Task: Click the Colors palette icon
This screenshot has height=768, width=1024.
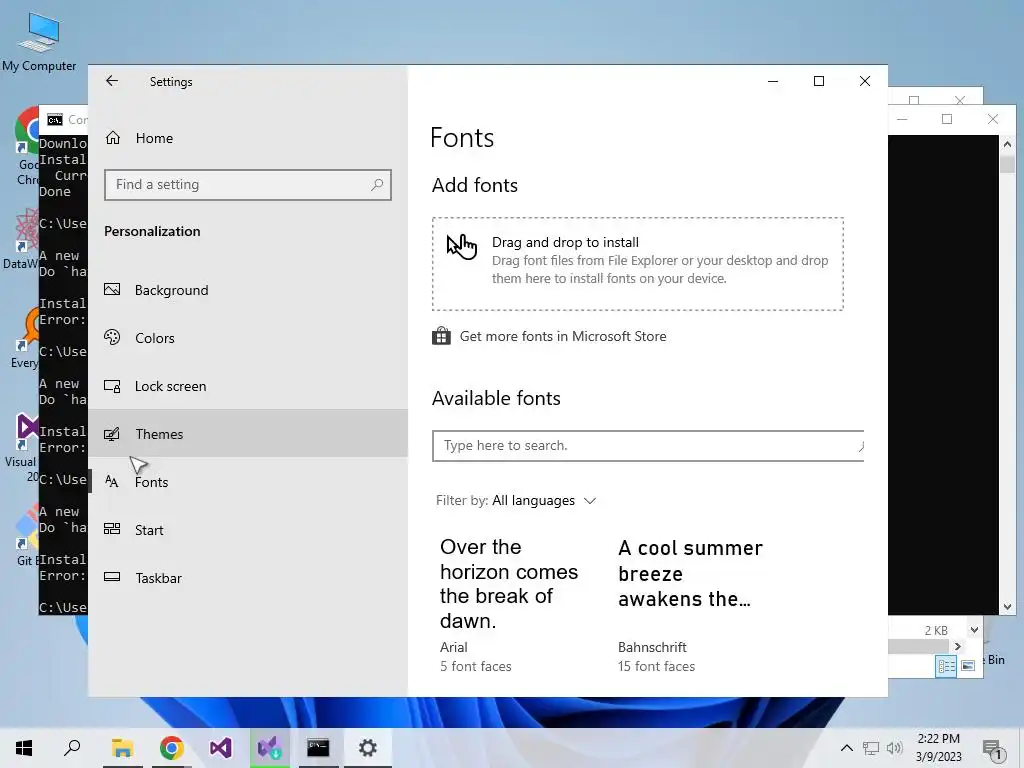Action: (x=112, y=337)
